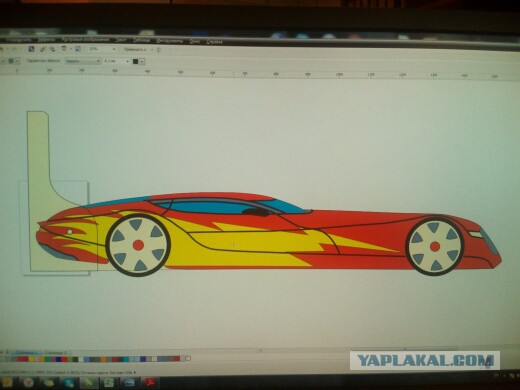The image size is (520, 390).
Task: Expand the arrow next to the outline color
Action: click(x=142, y=61)
